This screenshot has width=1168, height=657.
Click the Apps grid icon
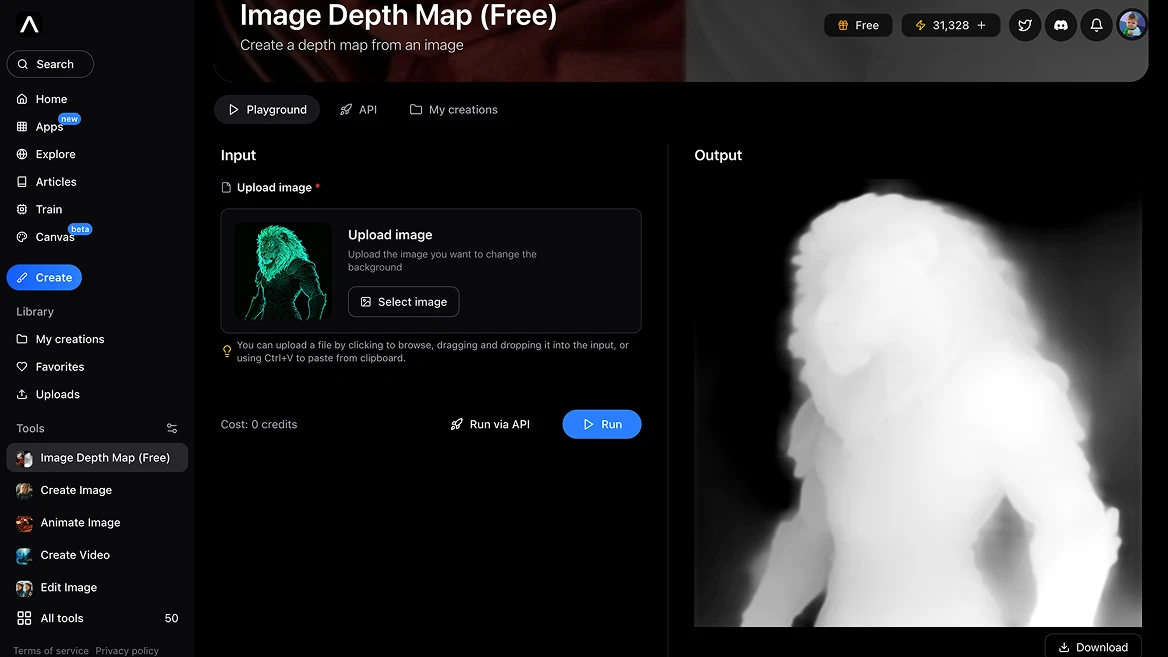[x=22, y=127]
